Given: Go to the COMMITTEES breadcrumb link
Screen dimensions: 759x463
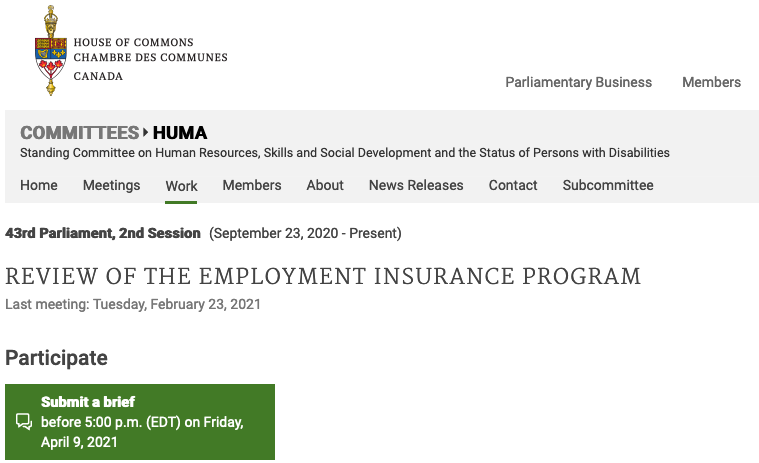Looking at the screenshot, I should (x=79, y=133).
